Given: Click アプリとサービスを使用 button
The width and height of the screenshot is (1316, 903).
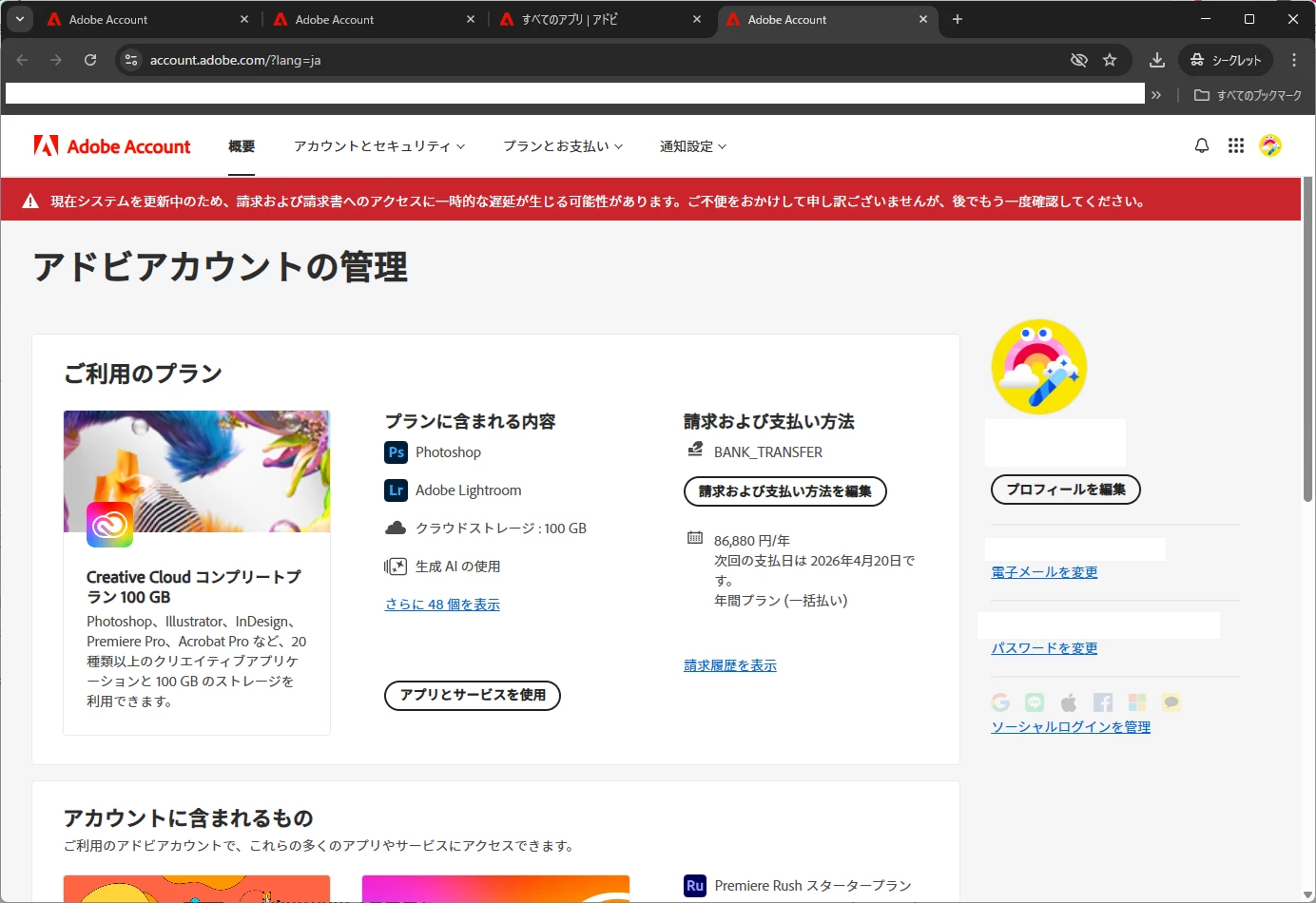Looking at the screenshot, I should point(473,696).
